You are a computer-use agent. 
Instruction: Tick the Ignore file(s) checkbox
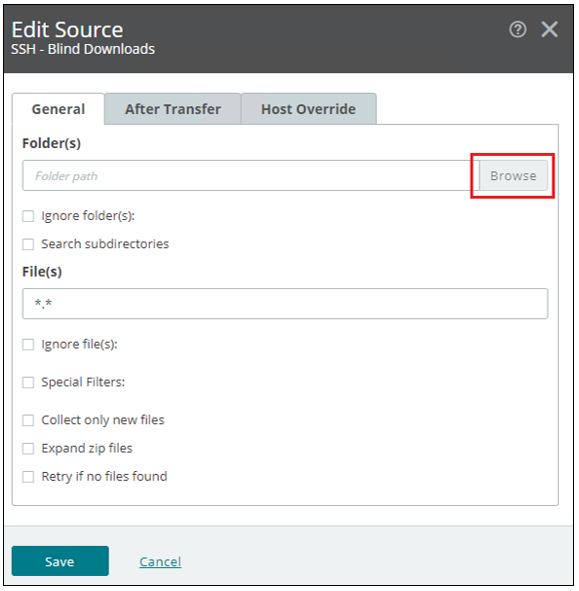tap(28, 344)
